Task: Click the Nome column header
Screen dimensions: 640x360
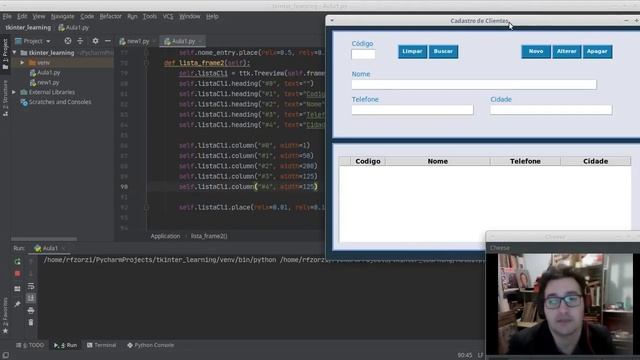Action: tap(438, 161)
